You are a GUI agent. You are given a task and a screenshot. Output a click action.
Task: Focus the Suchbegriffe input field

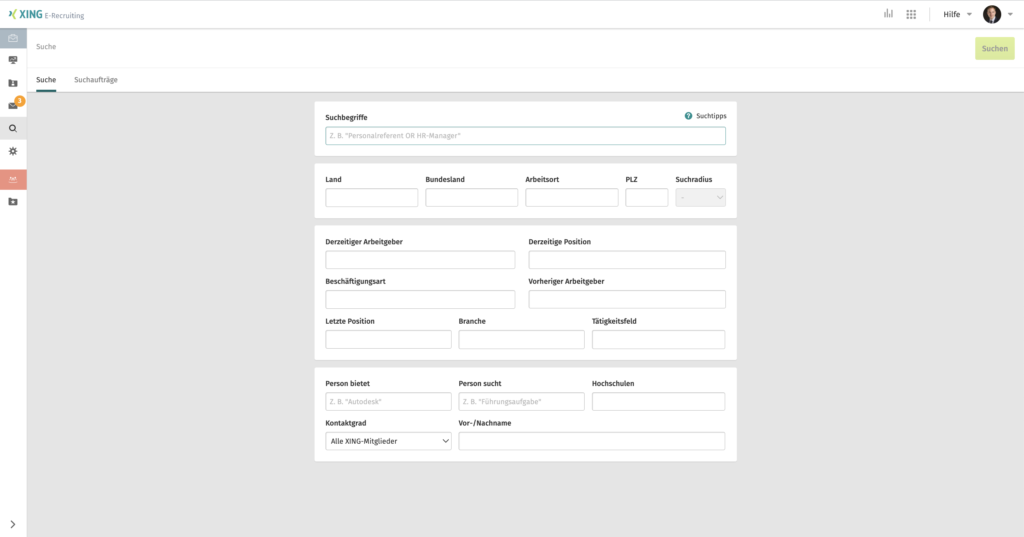(525, 136)
